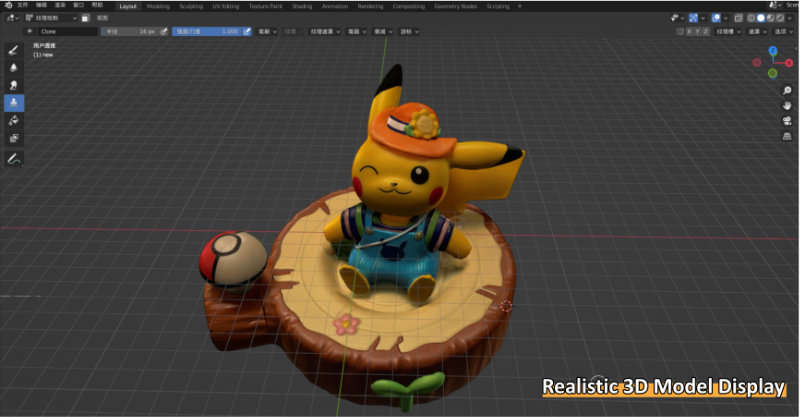Viewport: 800px width, 417px height.
Task: Open the 游标 cursor dropdown
Action: (409, 32)
